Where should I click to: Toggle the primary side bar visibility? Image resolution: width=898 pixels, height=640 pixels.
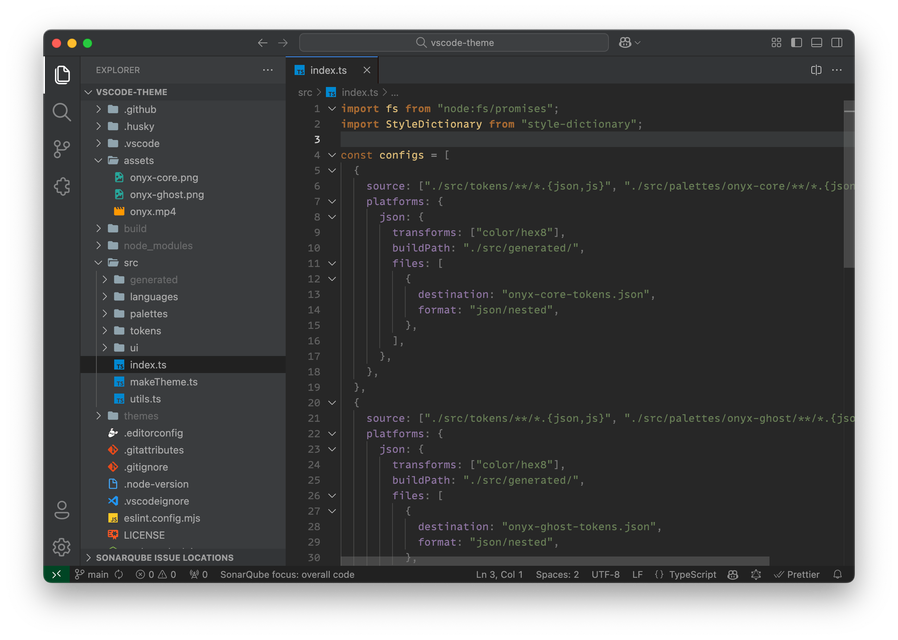[797, 43]
